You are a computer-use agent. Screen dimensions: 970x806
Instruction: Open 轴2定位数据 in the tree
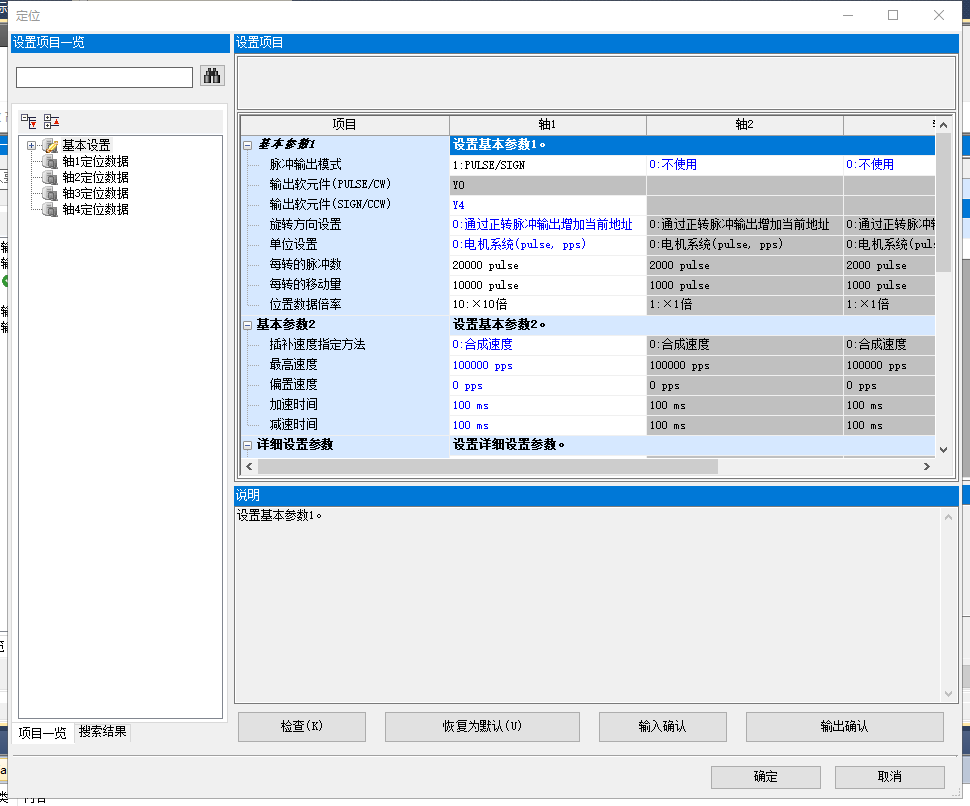click(95, 178)
